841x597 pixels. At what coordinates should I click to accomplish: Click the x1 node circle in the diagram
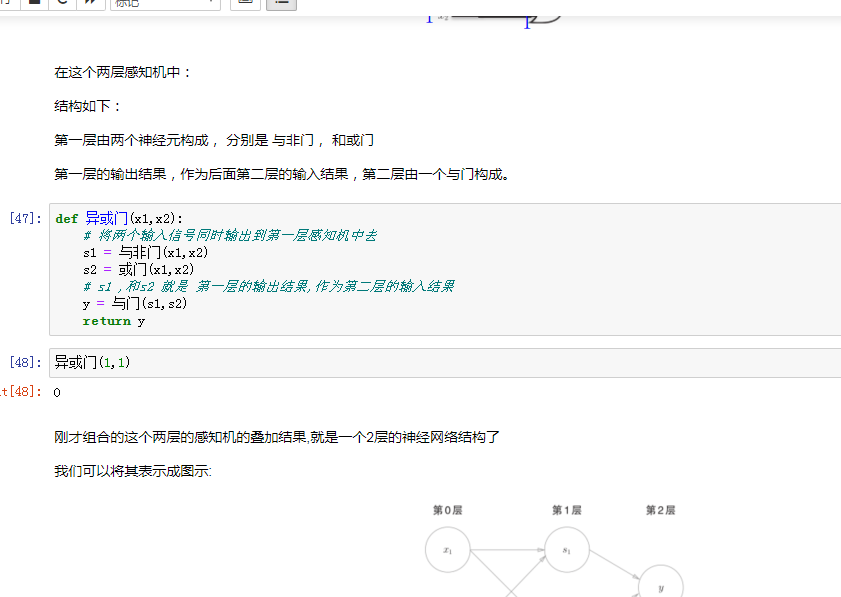point(448,550)
